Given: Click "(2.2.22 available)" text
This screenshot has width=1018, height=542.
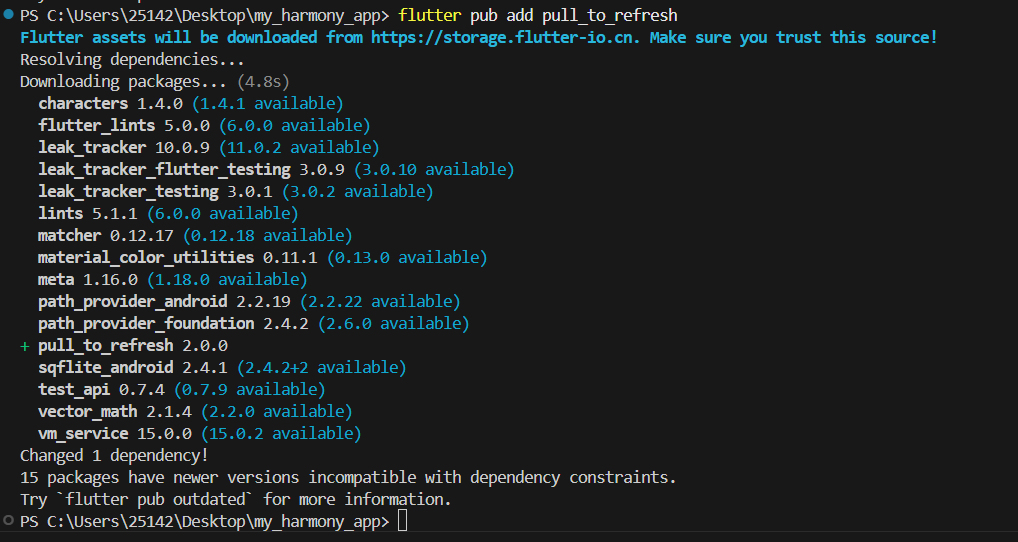Looking at the screenshot, I should (x=380, y=302).
